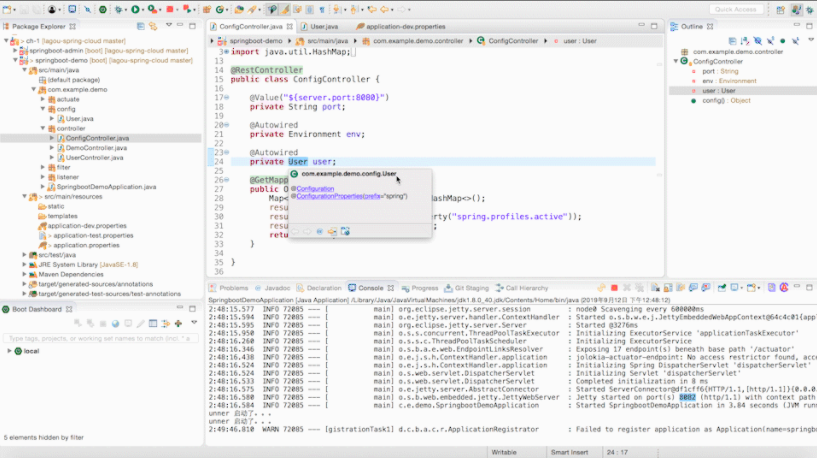Open the Debug button dropdown arrow
This screenshot has width=817, height=458.
127,9
